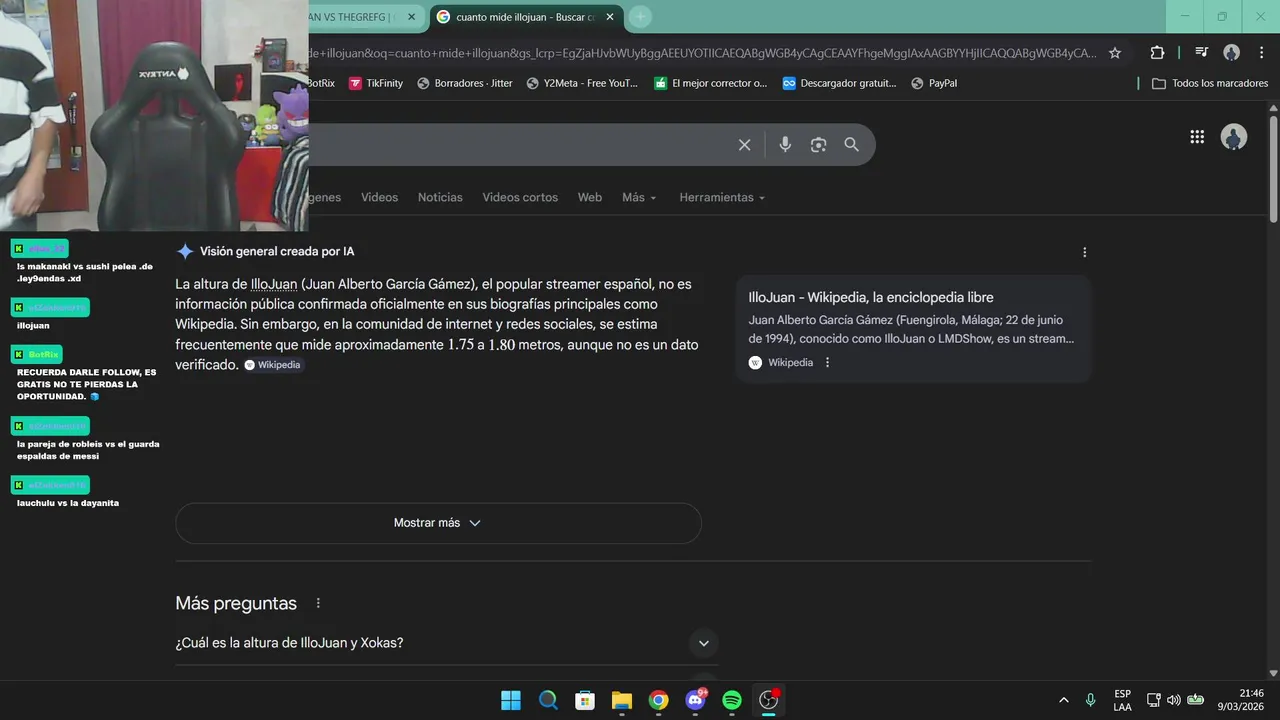Open File Explorer from the taskbar
This screenshot has width=1280, height=720.
[x=622, y=700]
